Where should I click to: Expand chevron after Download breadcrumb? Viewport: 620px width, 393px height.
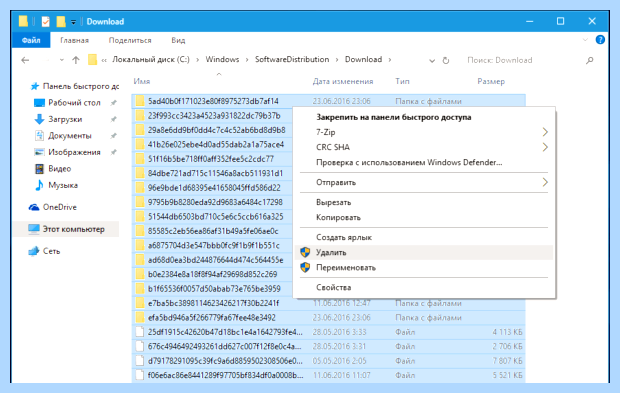click(390, 60)
